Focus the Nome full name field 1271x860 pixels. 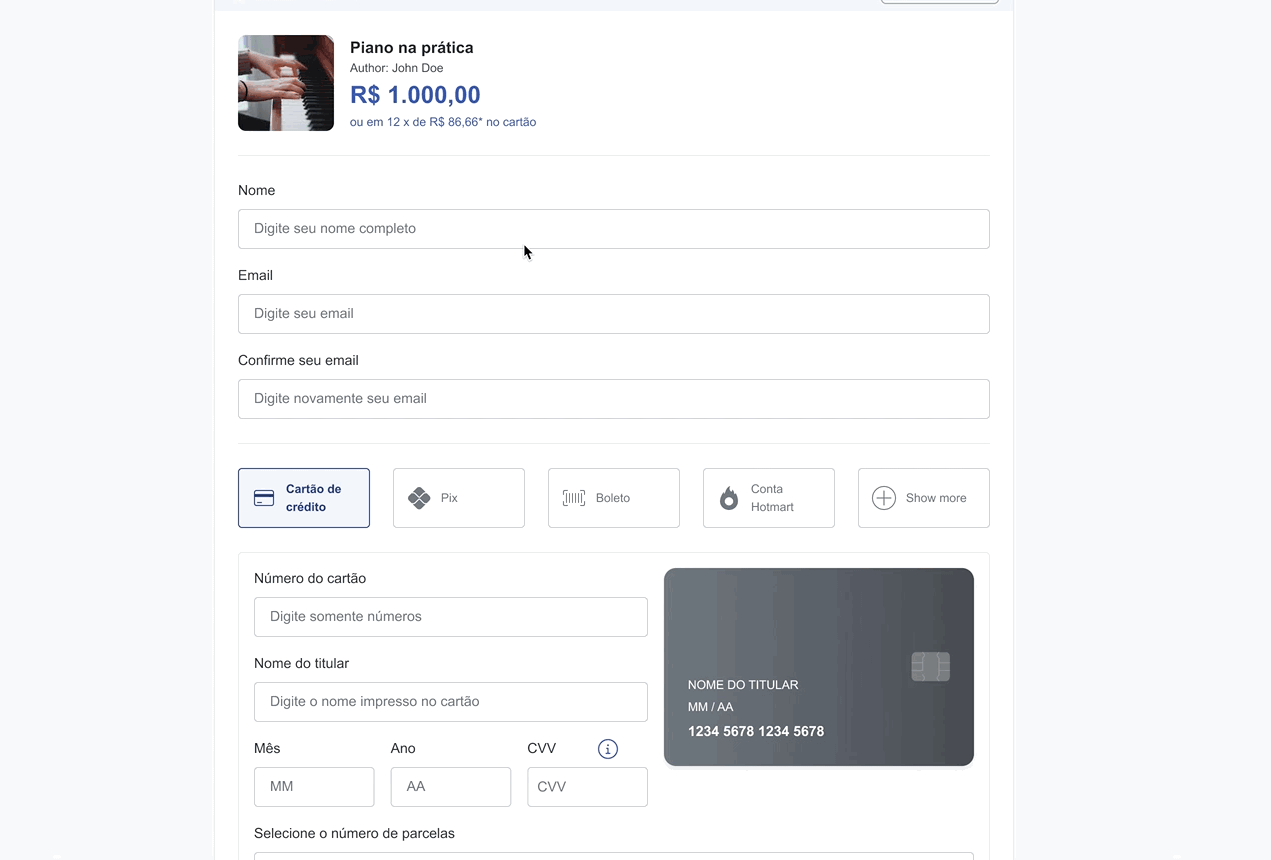click(614, 229)
